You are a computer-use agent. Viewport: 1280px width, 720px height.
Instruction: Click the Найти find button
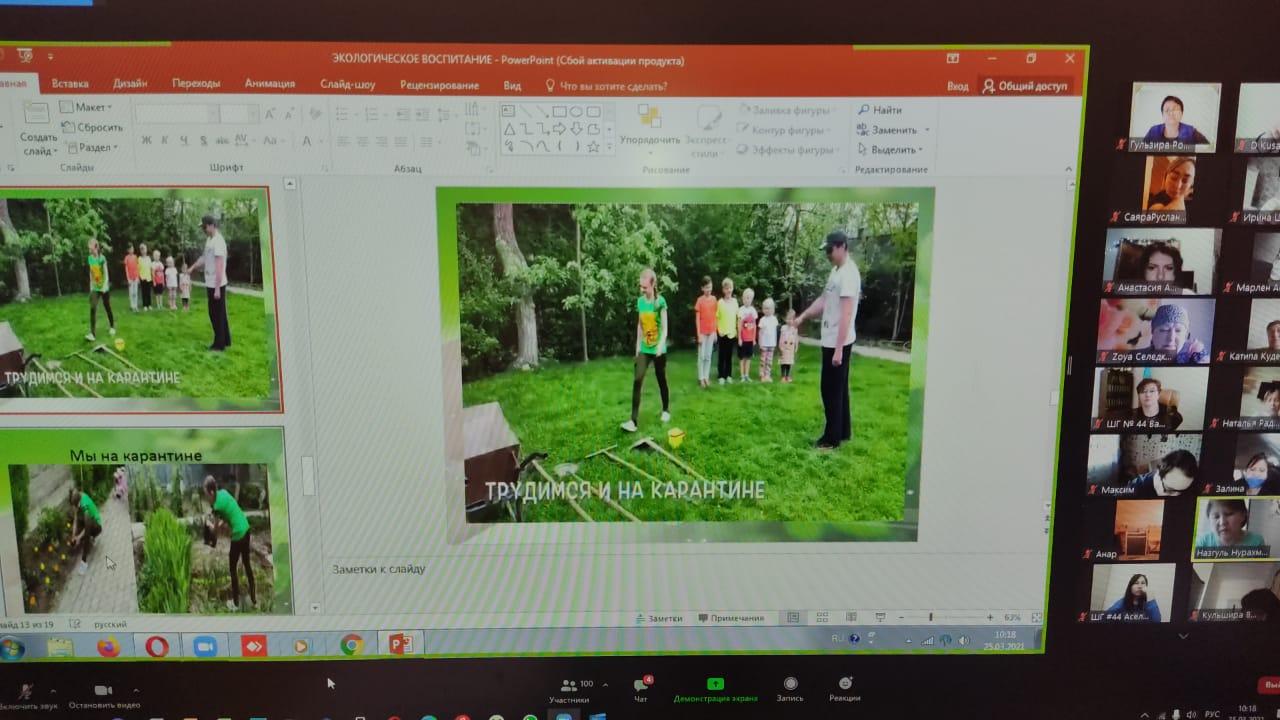click(880, 110)
